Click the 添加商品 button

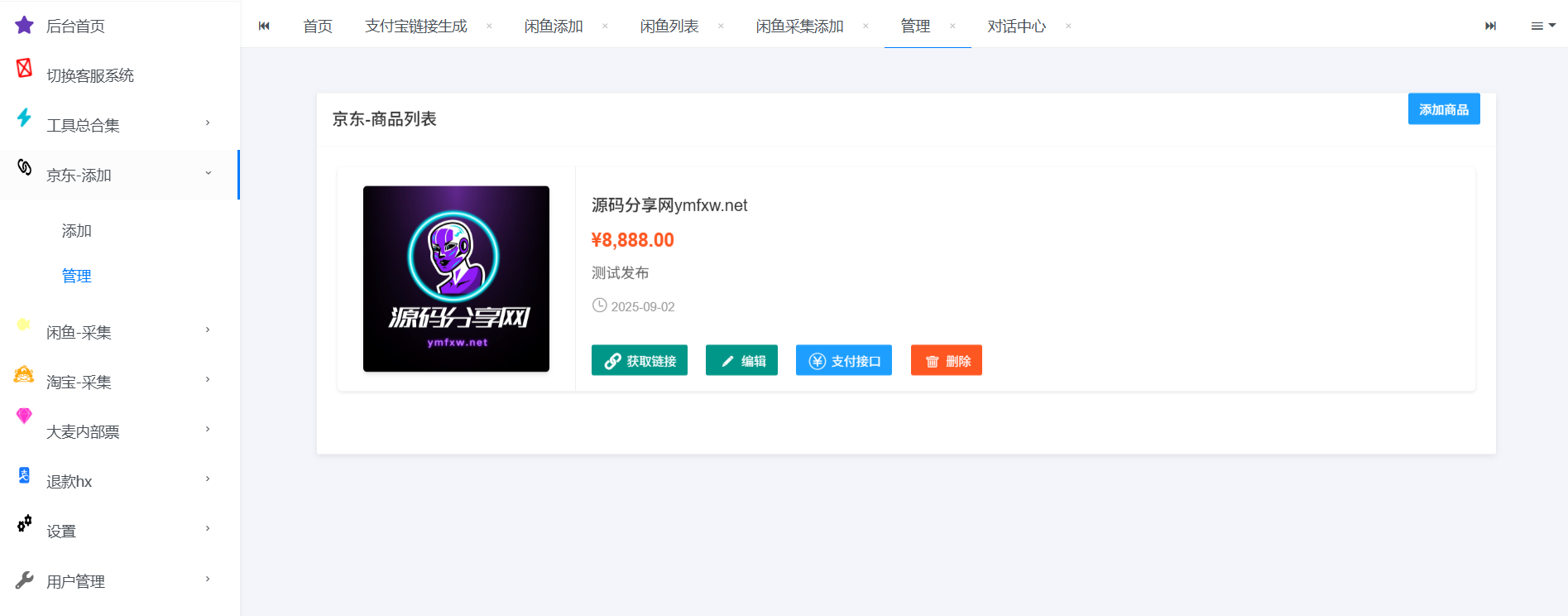(x=1443, y=109)
